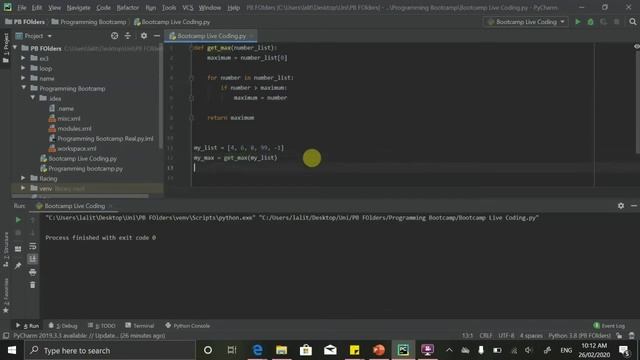Open Windows Task View
Viewport: 640px width, 360px height.
pyautogui.click(x=232, y=350)
